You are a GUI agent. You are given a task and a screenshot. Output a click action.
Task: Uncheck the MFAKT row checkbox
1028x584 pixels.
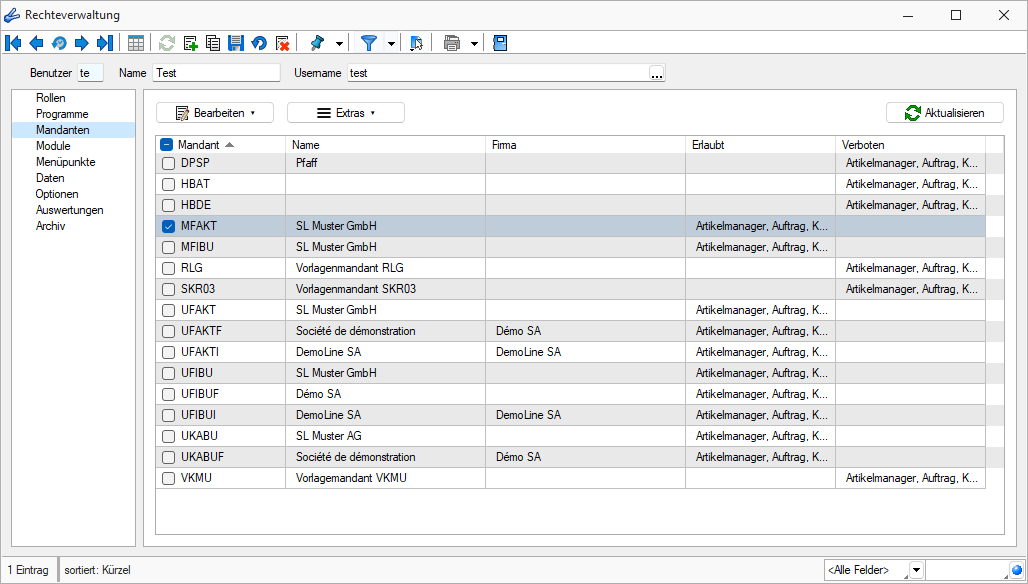pos(168,226)
